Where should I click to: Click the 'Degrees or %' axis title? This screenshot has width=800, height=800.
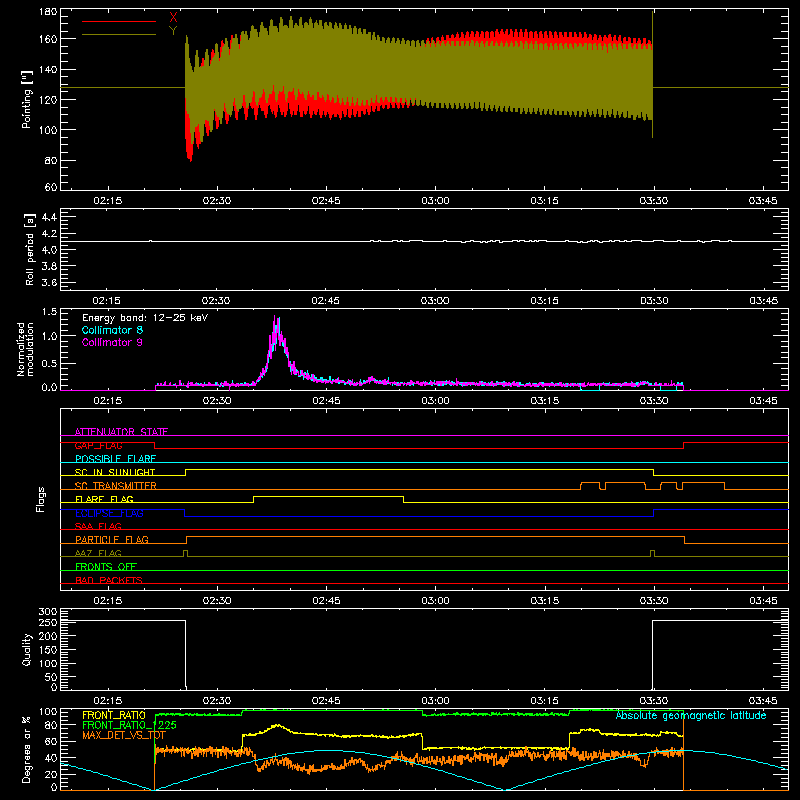tap(27, 750)
